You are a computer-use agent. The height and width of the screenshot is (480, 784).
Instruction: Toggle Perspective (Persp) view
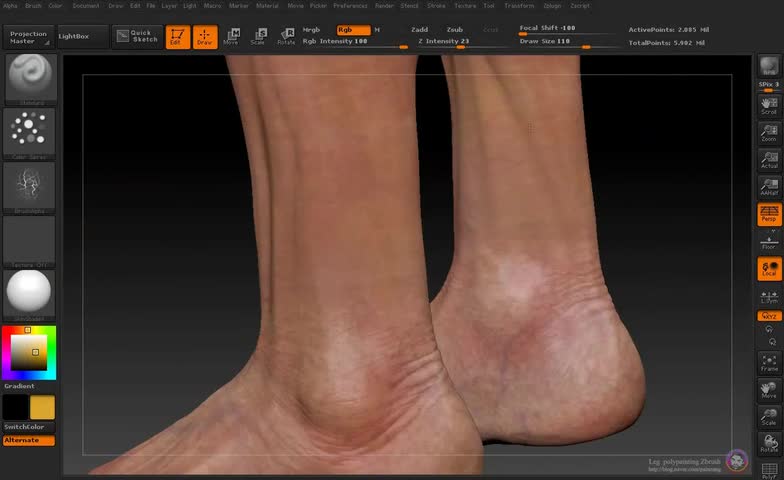(769, 214)
